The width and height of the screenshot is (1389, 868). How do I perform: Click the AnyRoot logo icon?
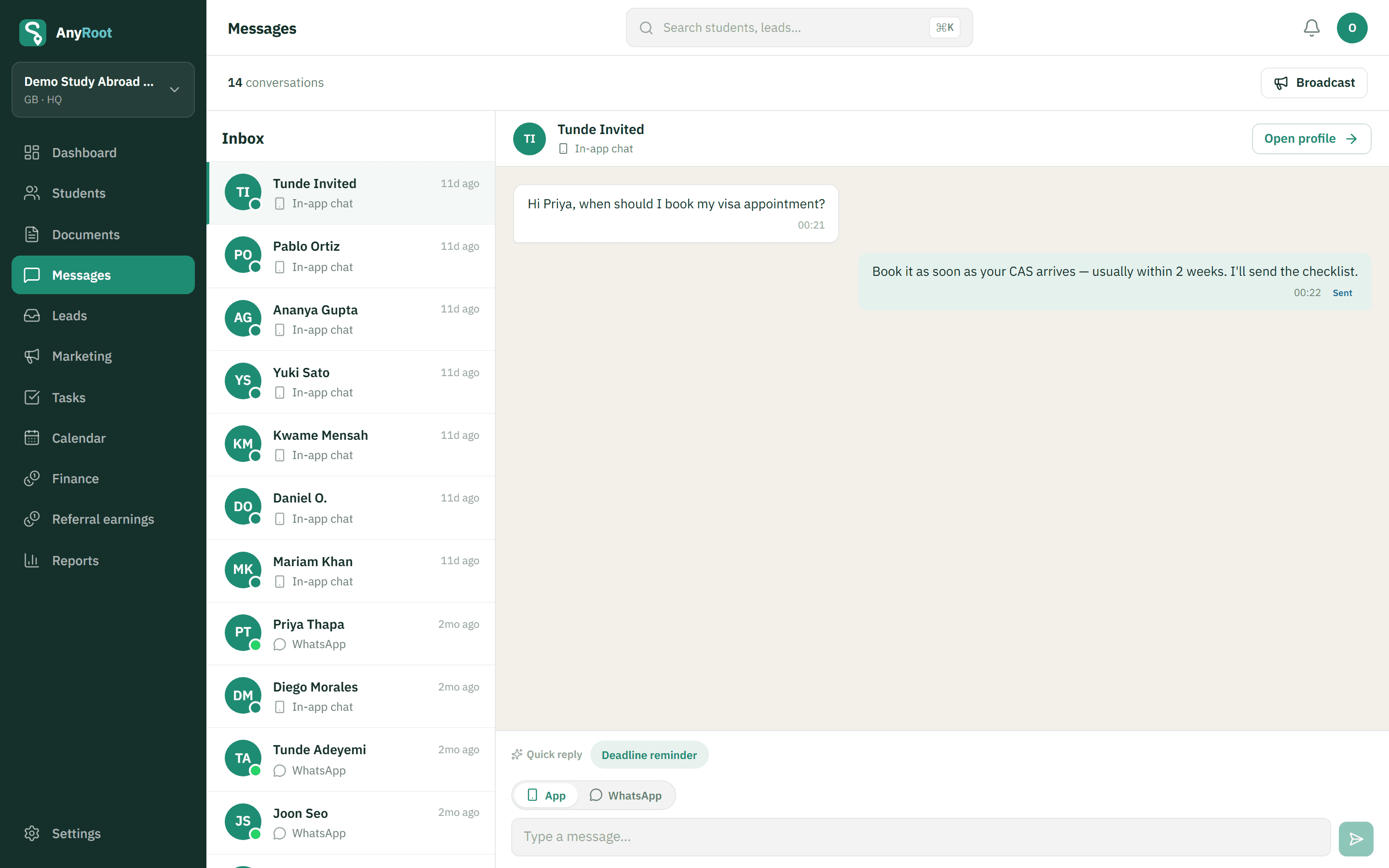coord(33,33)
